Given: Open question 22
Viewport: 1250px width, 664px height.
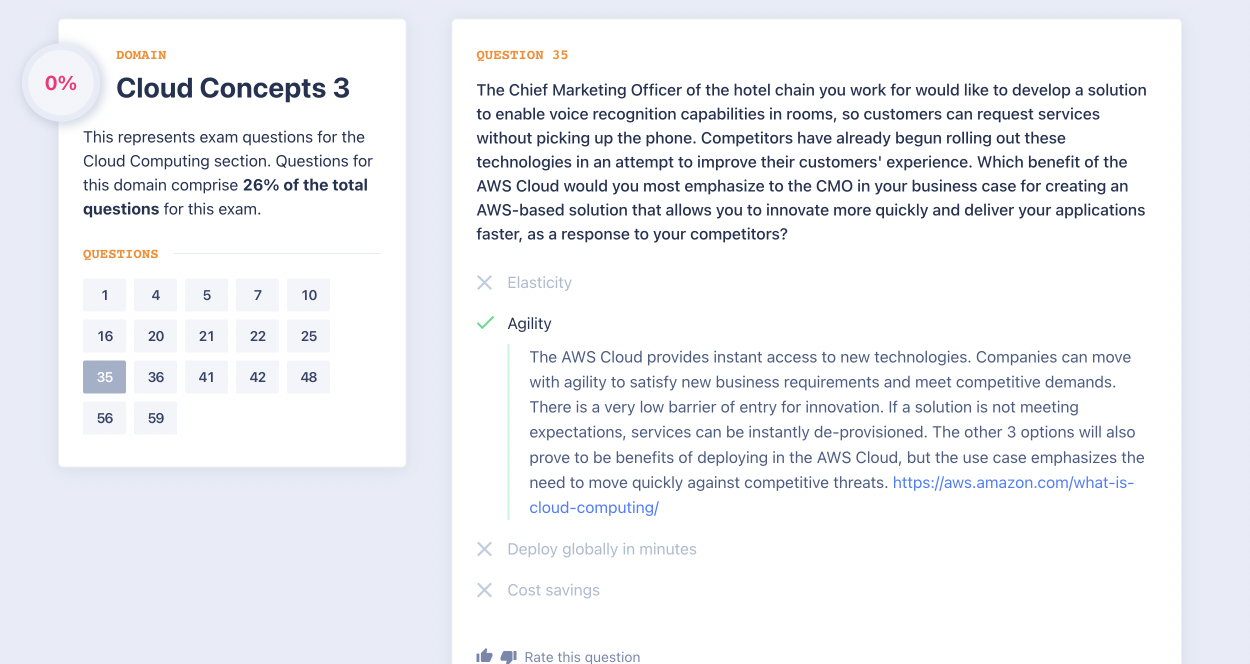Looking at the screenshot, I should [x=258, y=336].
